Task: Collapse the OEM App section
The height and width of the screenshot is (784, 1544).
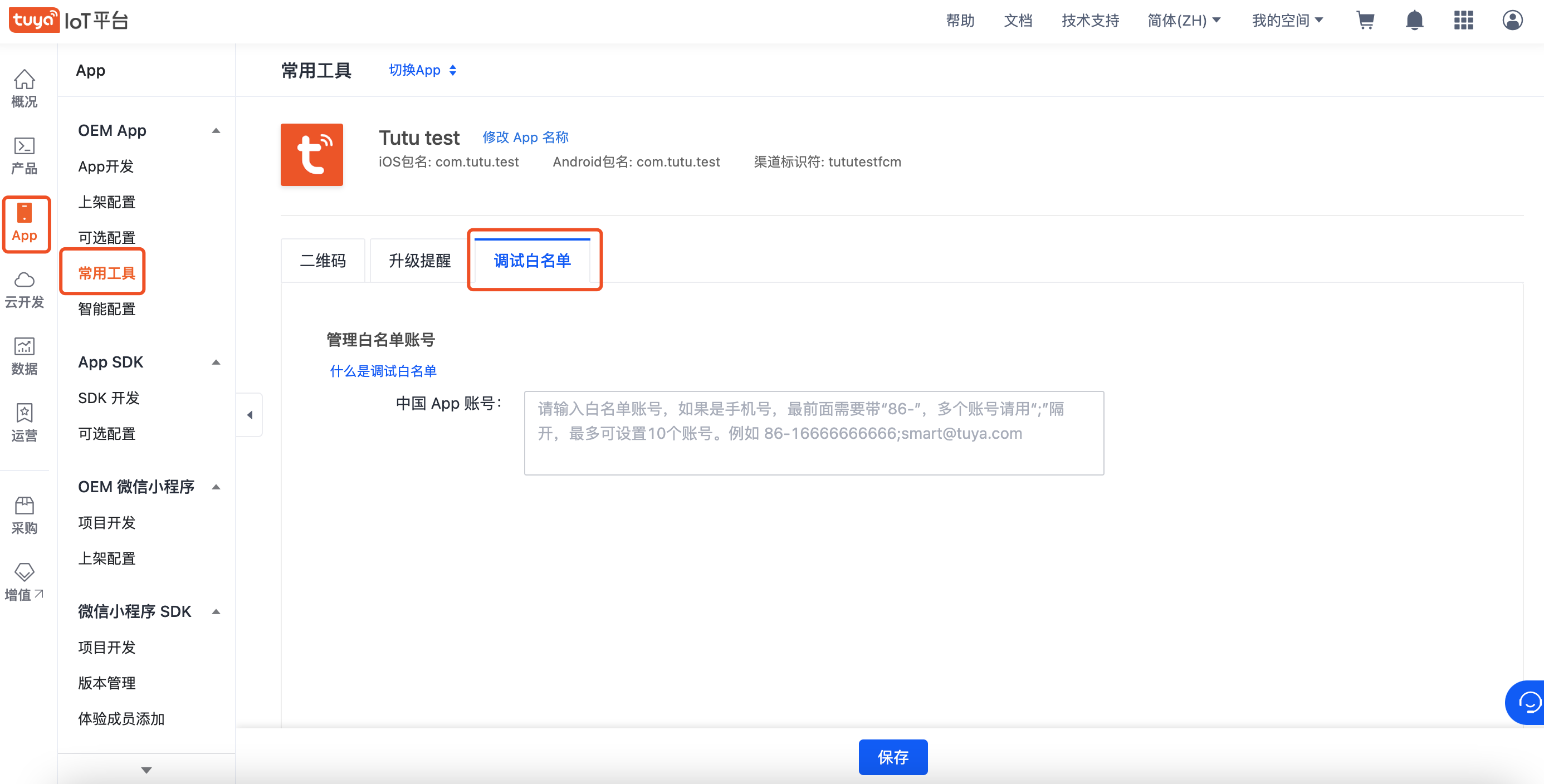Action: [216, 131]
